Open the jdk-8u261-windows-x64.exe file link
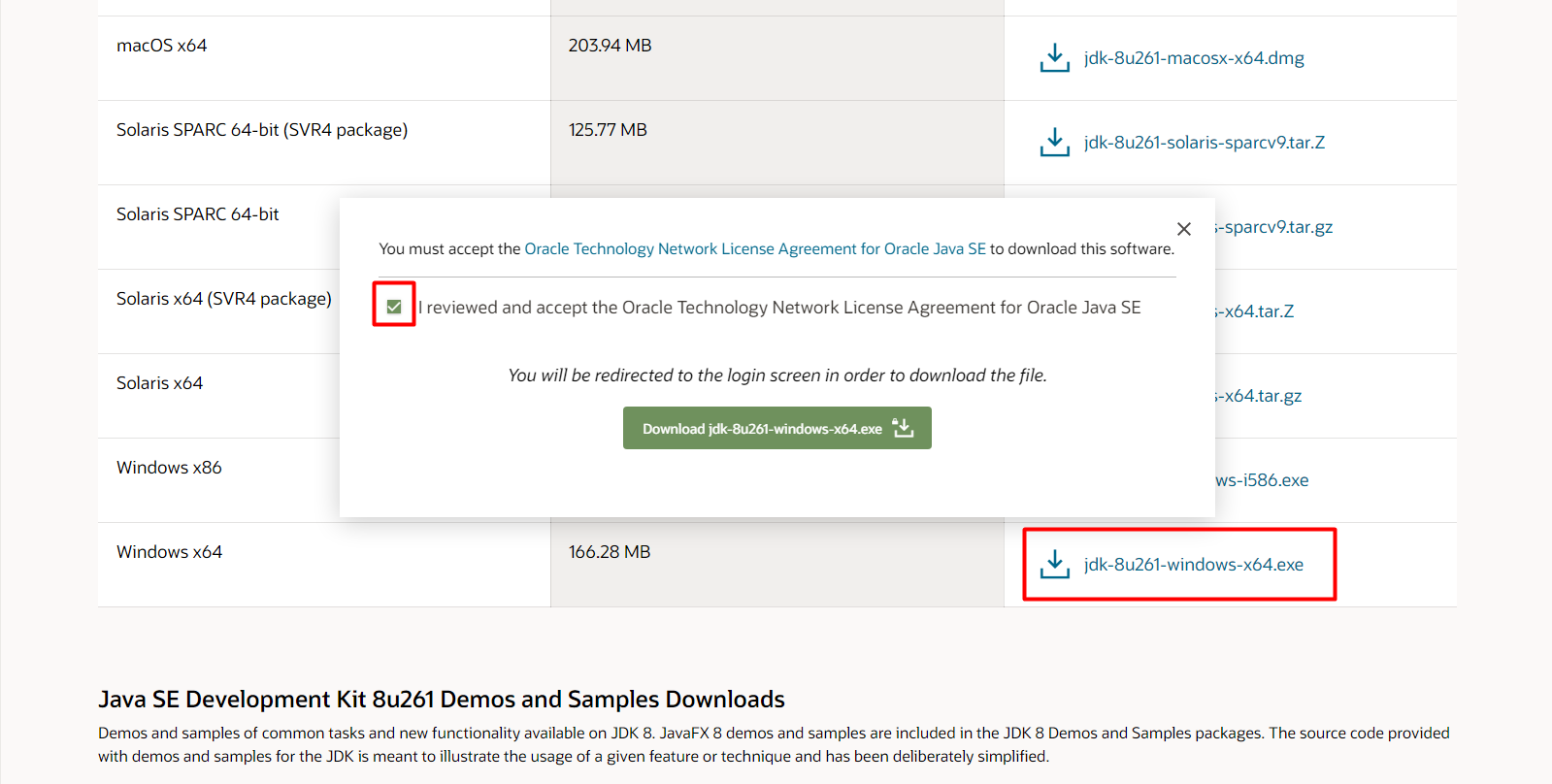 (1193, 565)
